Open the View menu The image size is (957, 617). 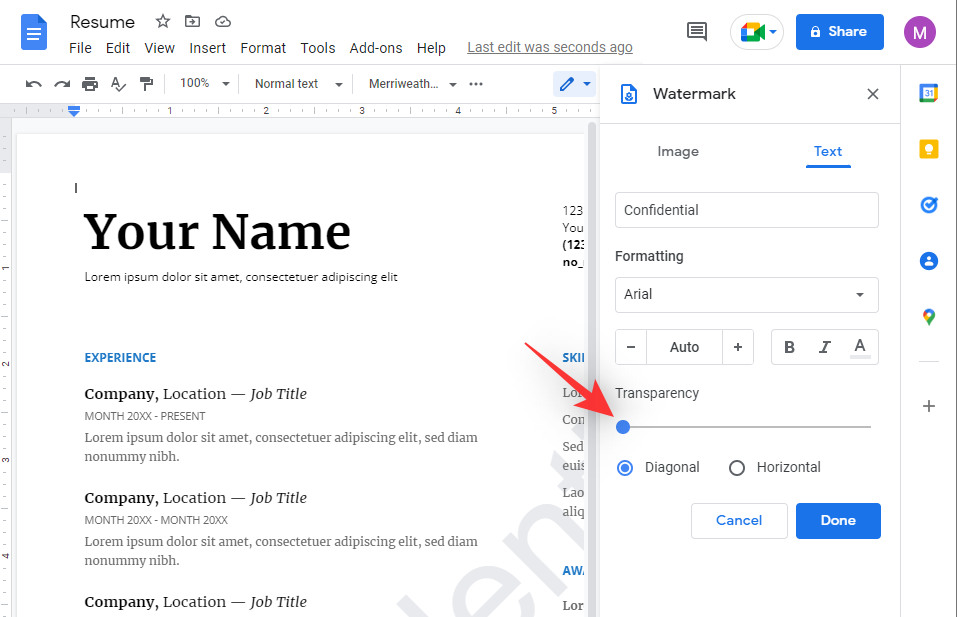(x=159, y=48)
